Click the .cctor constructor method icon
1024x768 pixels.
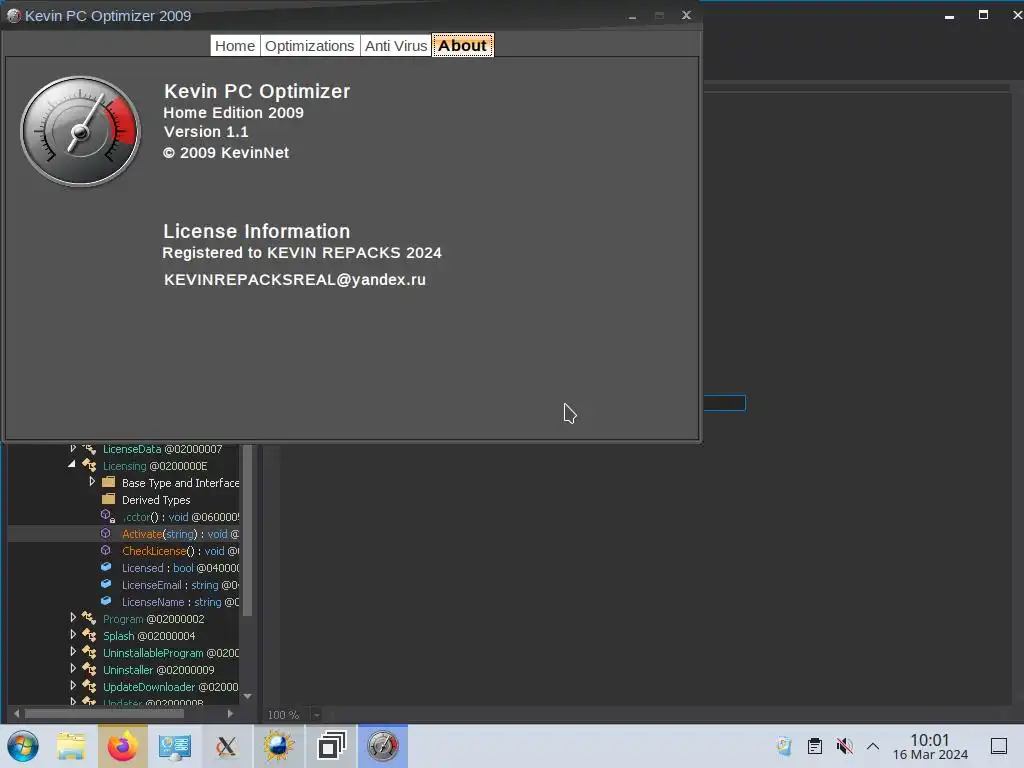pos(108,517)
